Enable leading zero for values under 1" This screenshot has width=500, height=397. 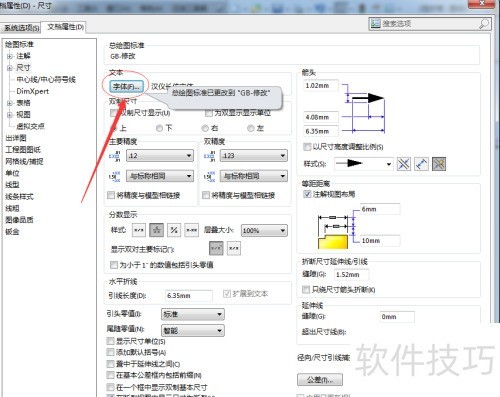(114, 265)
